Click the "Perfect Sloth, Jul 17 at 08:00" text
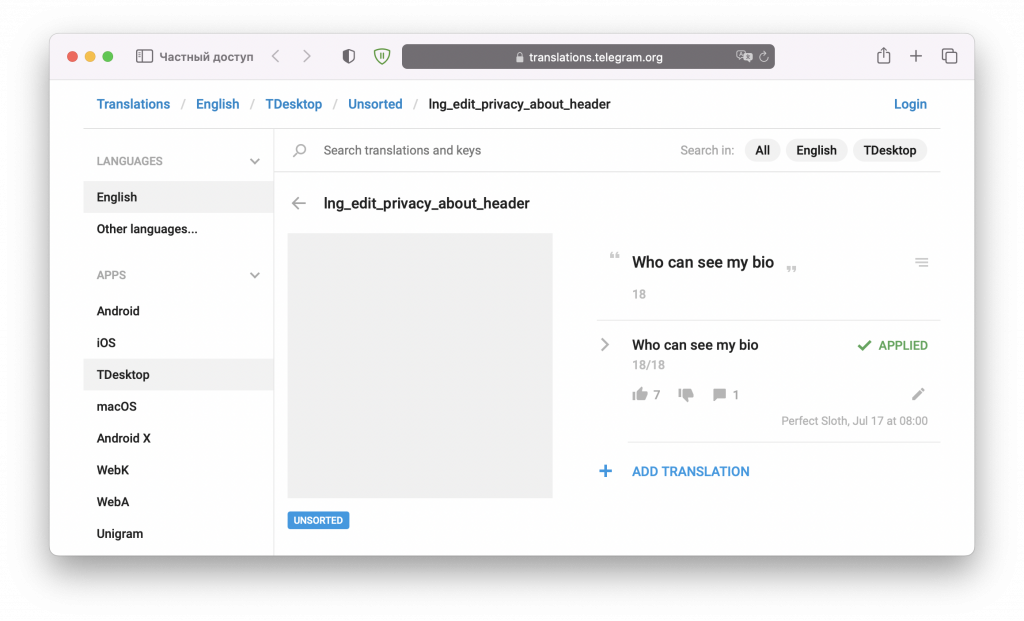This screenshot has width=1024, height=621. (x=854, y=421)
